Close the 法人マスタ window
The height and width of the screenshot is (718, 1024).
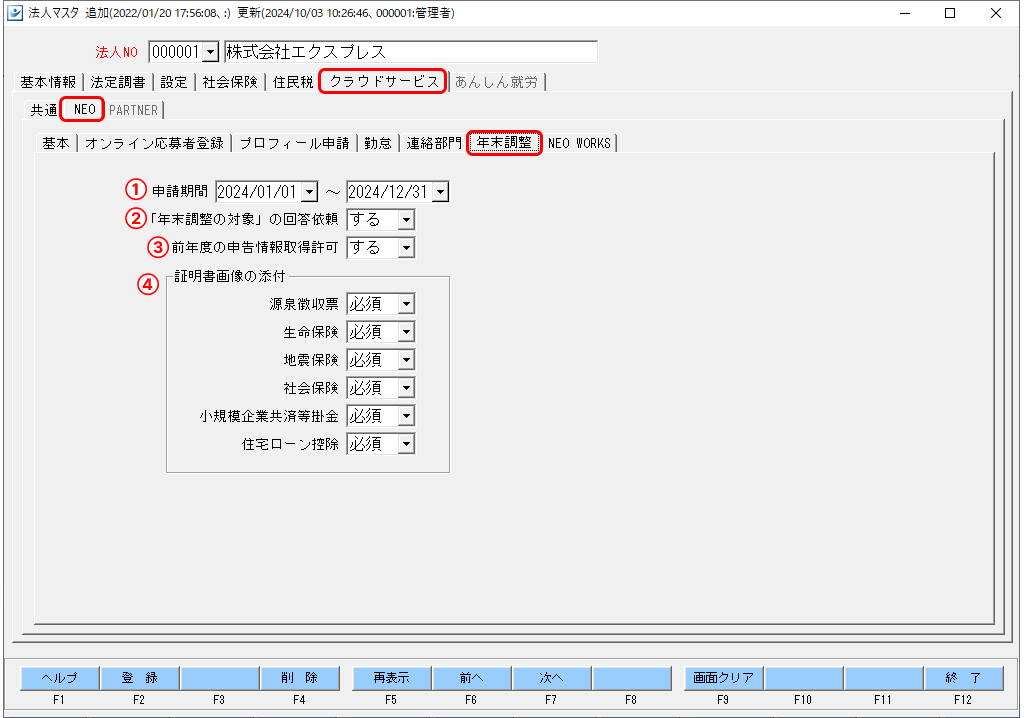click(x=996, y=13)
